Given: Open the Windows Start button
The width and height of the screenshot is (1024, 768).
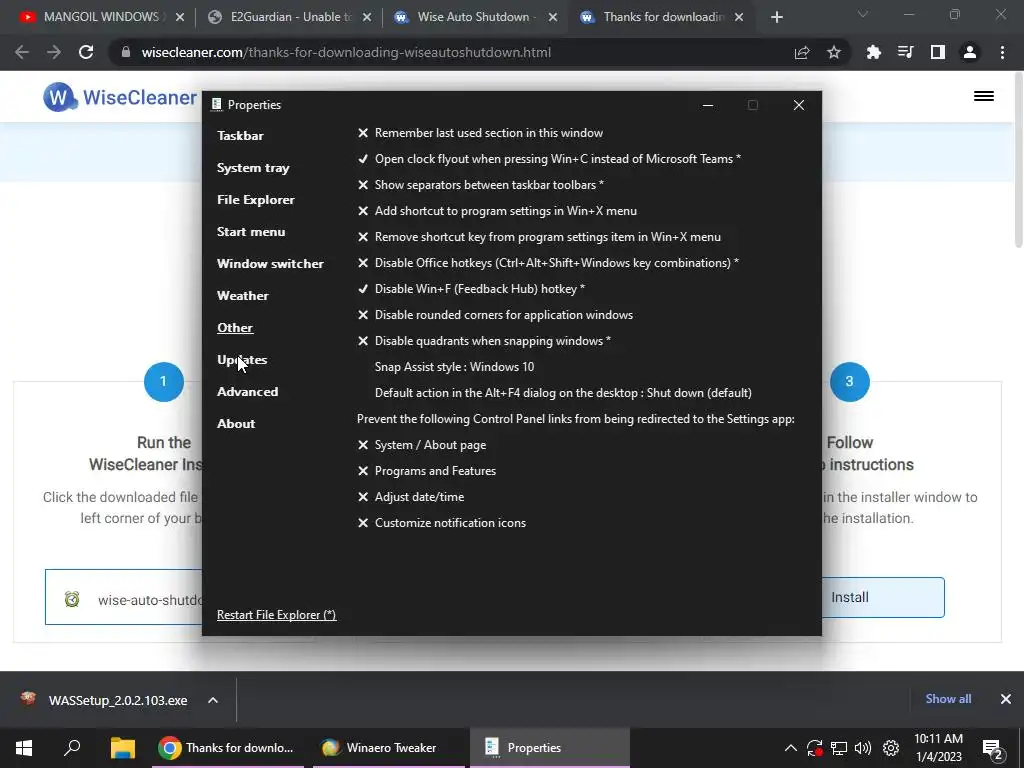Looking at the screenshot, I should 24,748.
